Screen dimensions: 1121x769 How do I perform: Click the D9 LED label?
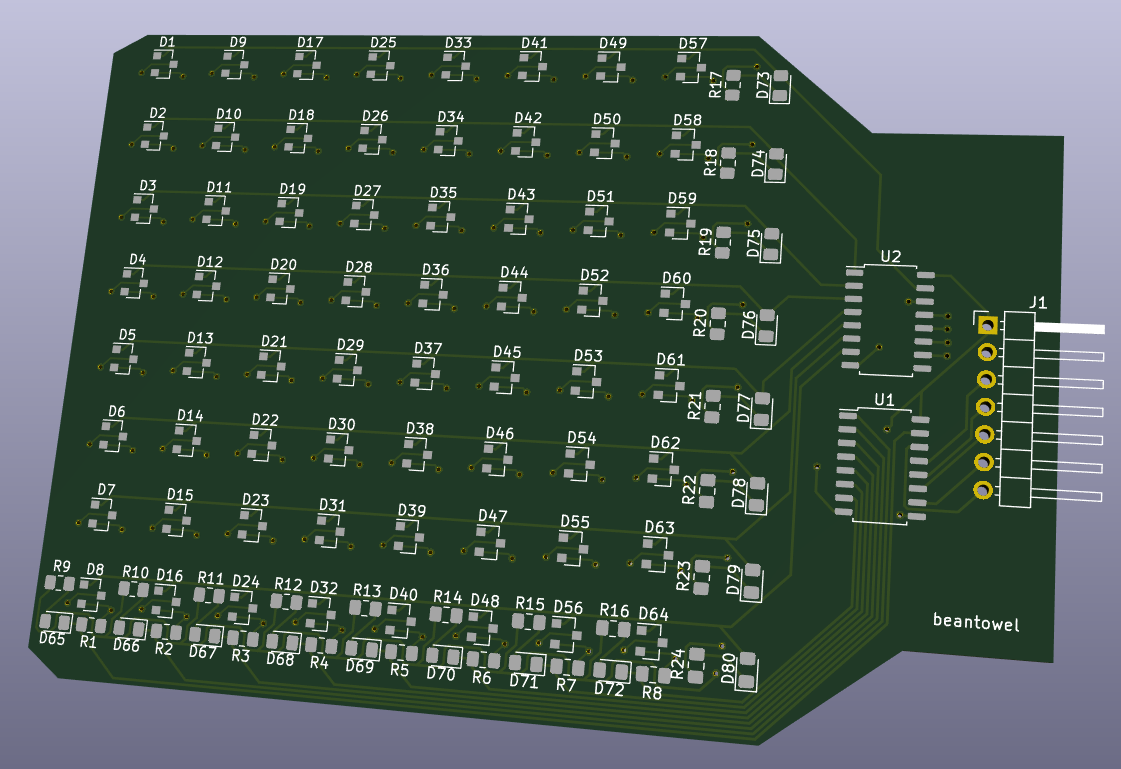pos(238,42)
